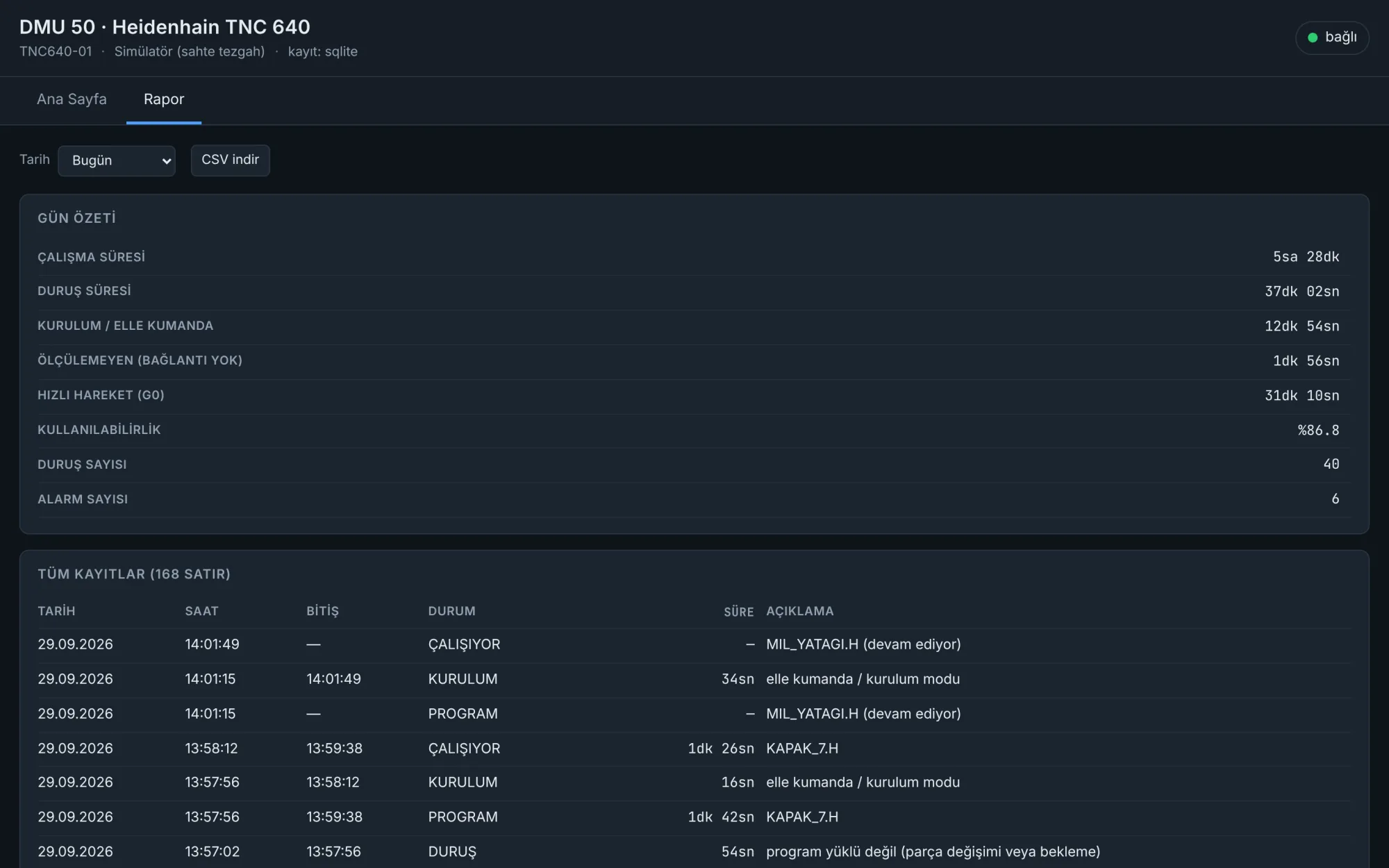Click the Simülatör (sahte tezgah) label
Screen dimensions: 1389x868
pyautogui.click(x=190, y=51)
